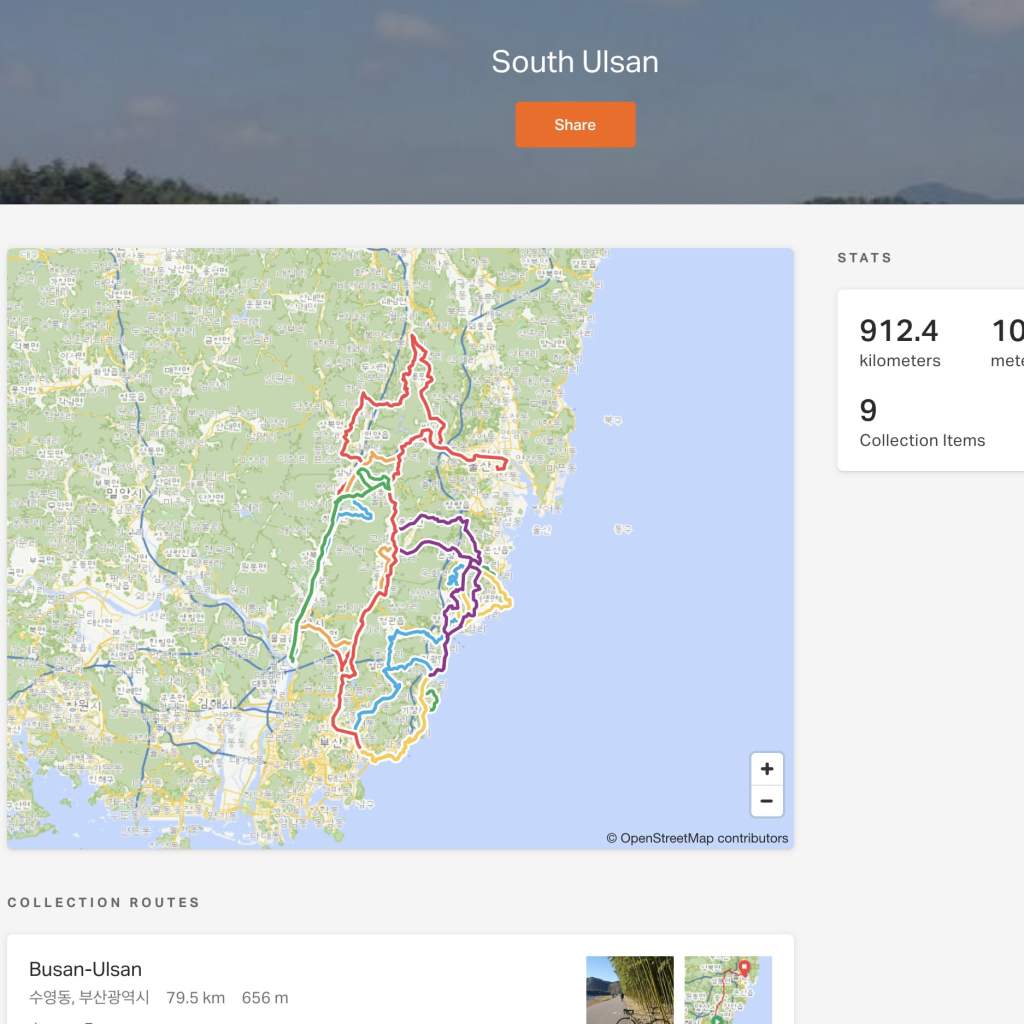Open the Busan-Ulsan route title
The width and height of the screenshot is (1024, 1024).
85,969
